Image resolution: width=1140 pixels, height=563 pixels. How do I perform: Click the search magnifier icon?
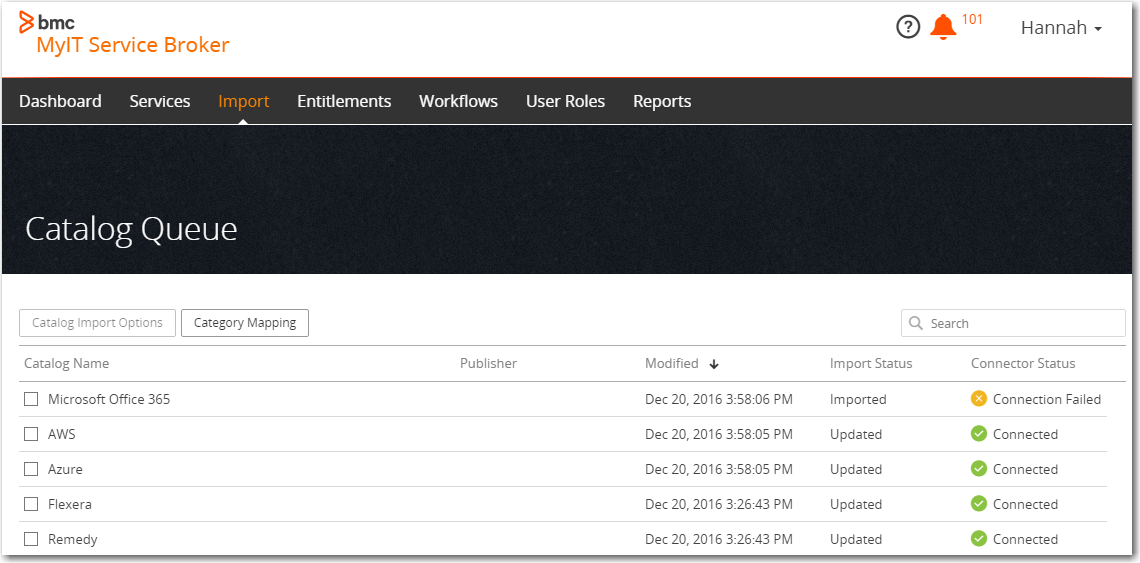pos(916,323)
